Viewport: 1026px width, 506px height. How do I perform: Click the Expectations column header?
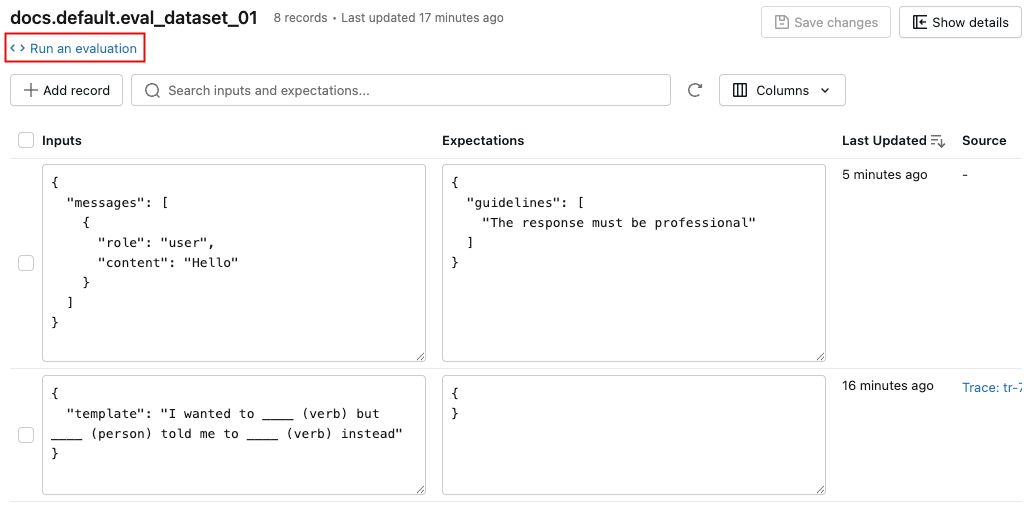483,141
